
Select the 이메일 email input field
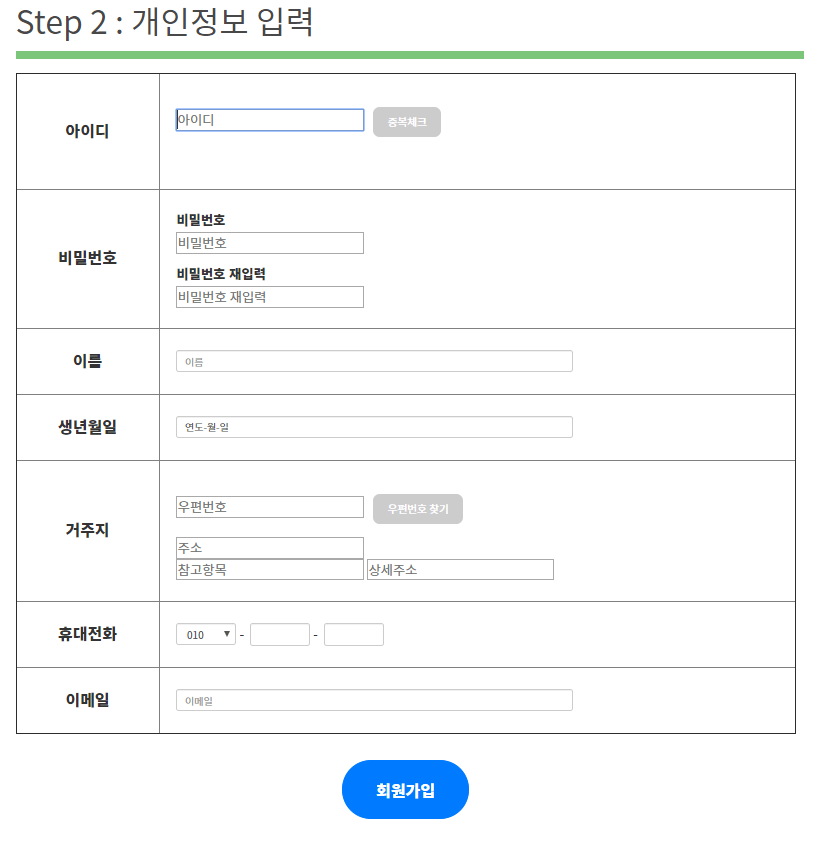pos(374,700)
